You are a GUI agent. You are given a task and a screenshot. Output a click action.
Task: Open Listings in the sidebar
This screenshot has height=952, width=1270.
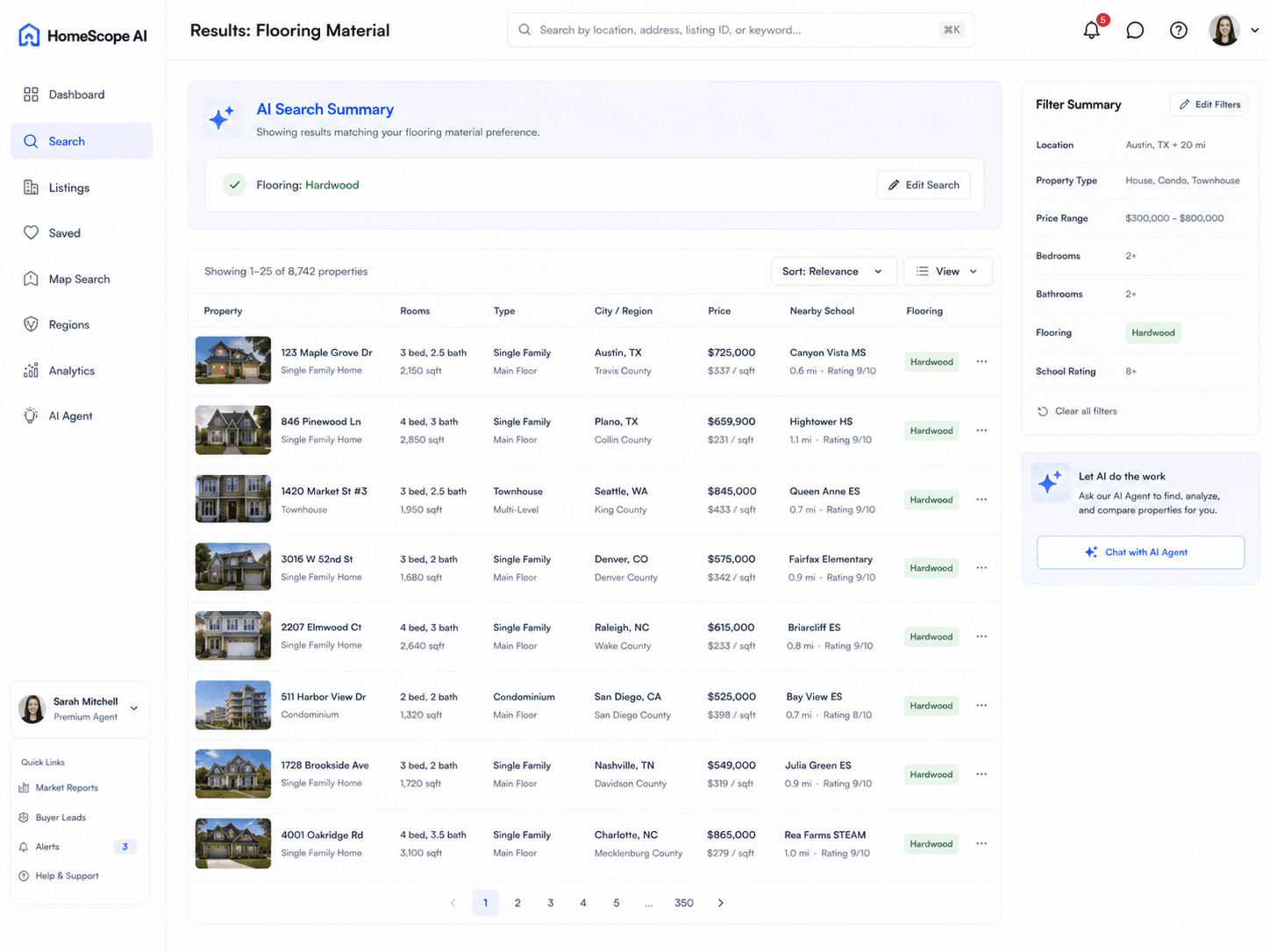[82, 188]
